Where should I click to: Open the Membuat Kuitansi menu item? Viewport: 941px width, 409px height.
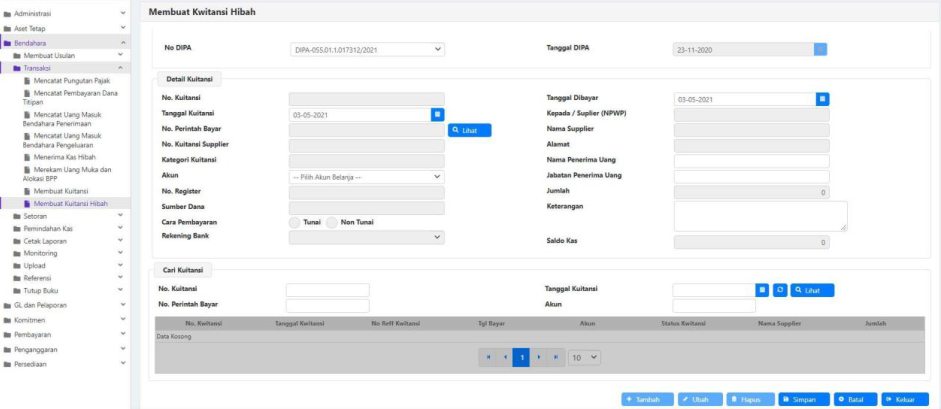(61, 190)
